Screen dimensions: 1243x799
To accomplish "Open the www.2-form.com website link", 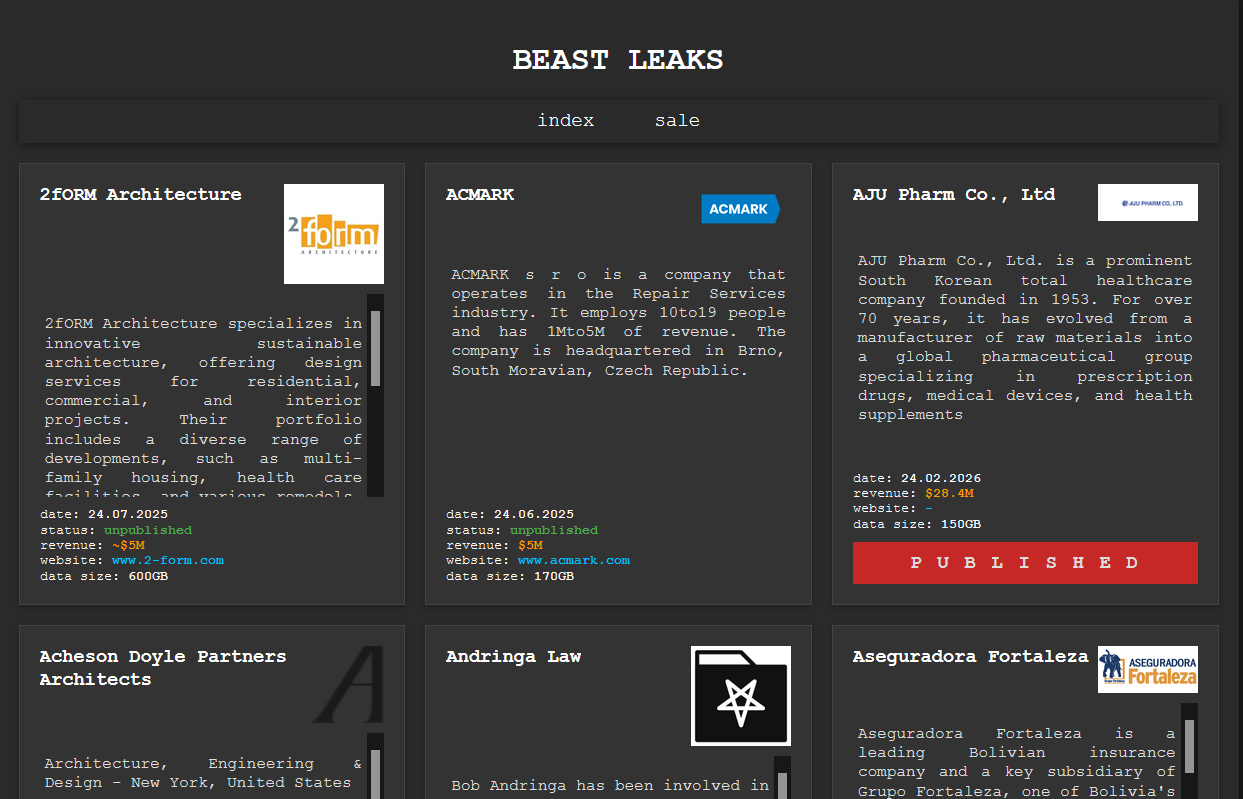I will 167,561.
